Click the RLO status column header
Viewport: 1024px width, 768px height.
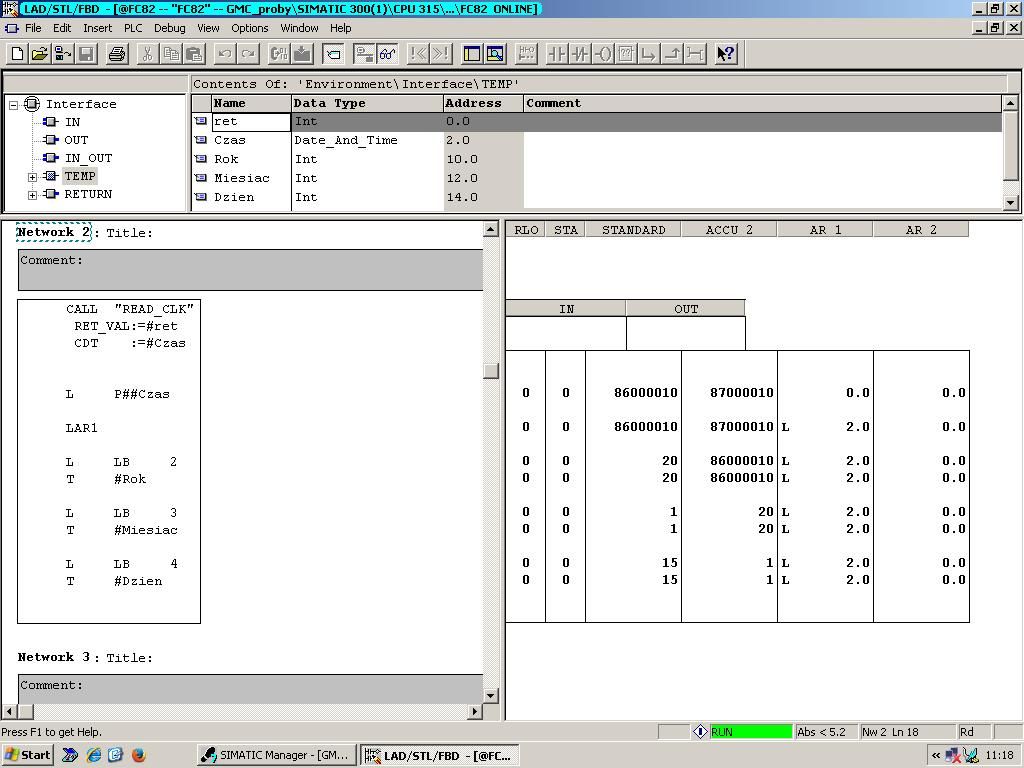coord(526,230)
